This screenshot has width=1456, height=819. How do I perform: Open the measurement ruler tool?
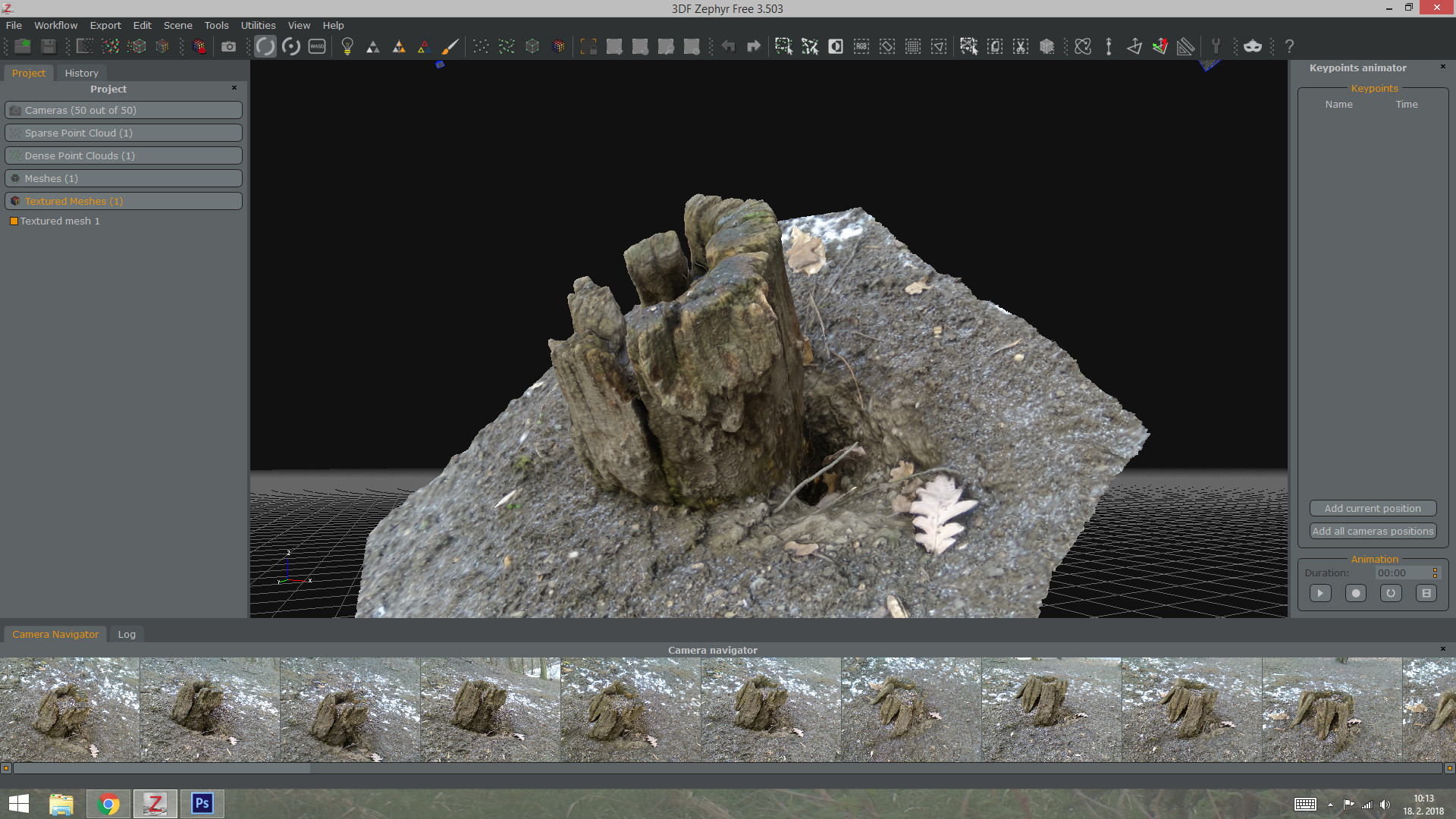[x=1185, y=46]
